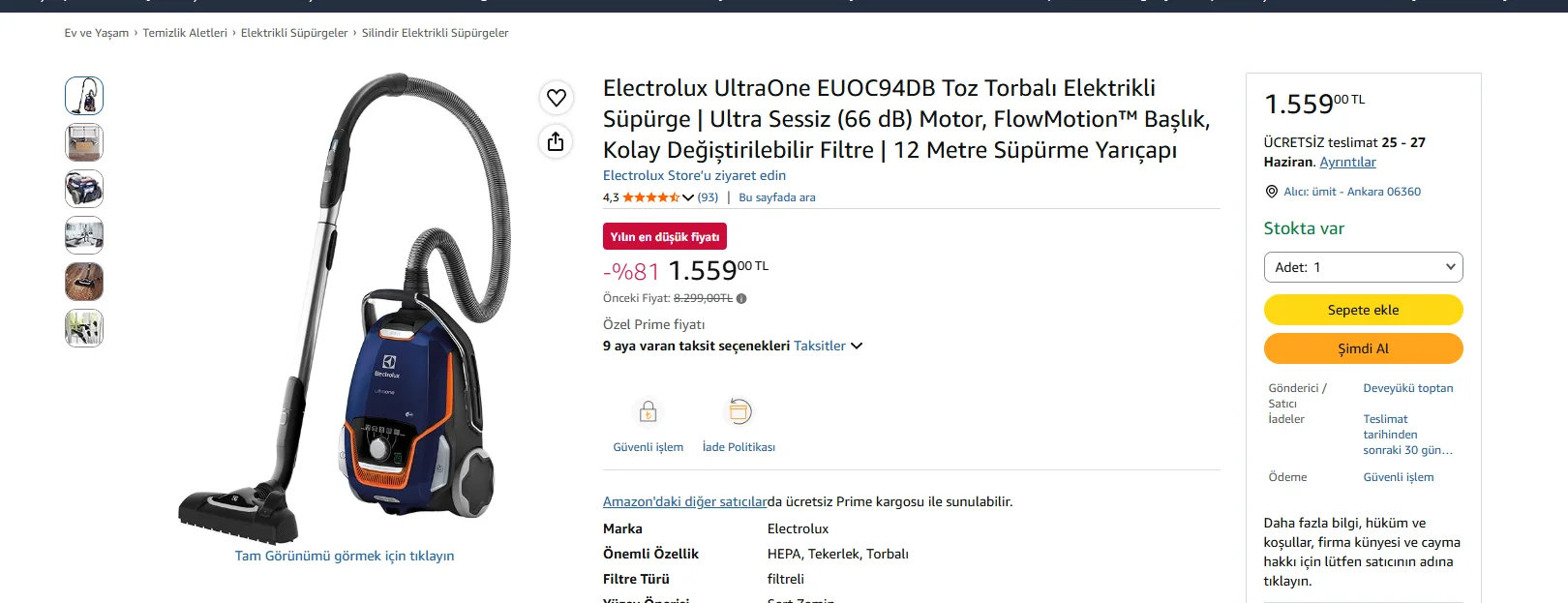
Task: Open Elektrikli Süpürgeler breadcrumb category
Action: [294, 33]
